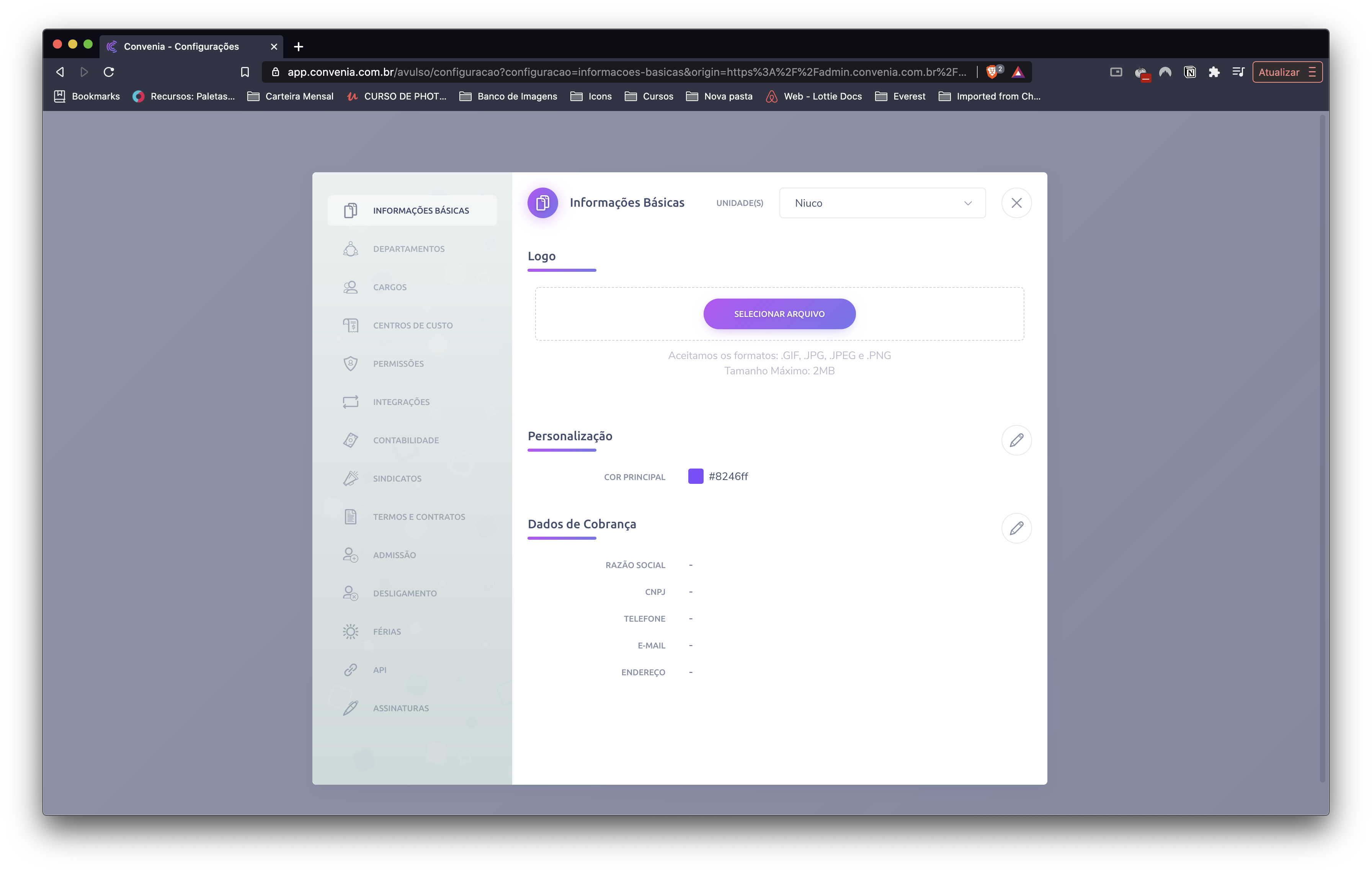Click the Integrações arrows icon

point(350,402)
